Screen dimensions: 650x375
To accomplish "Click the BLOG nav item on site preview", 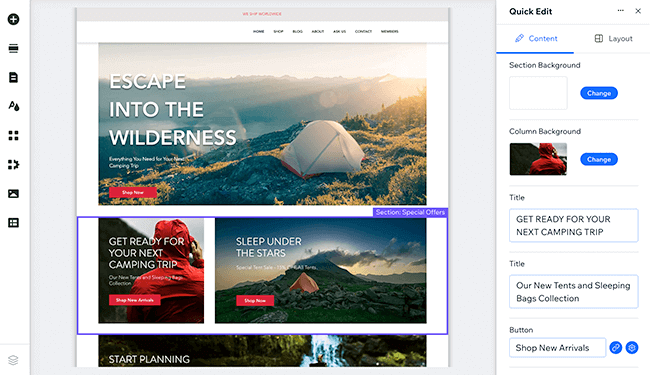I will pyautogui.click(x=298, y=31).
